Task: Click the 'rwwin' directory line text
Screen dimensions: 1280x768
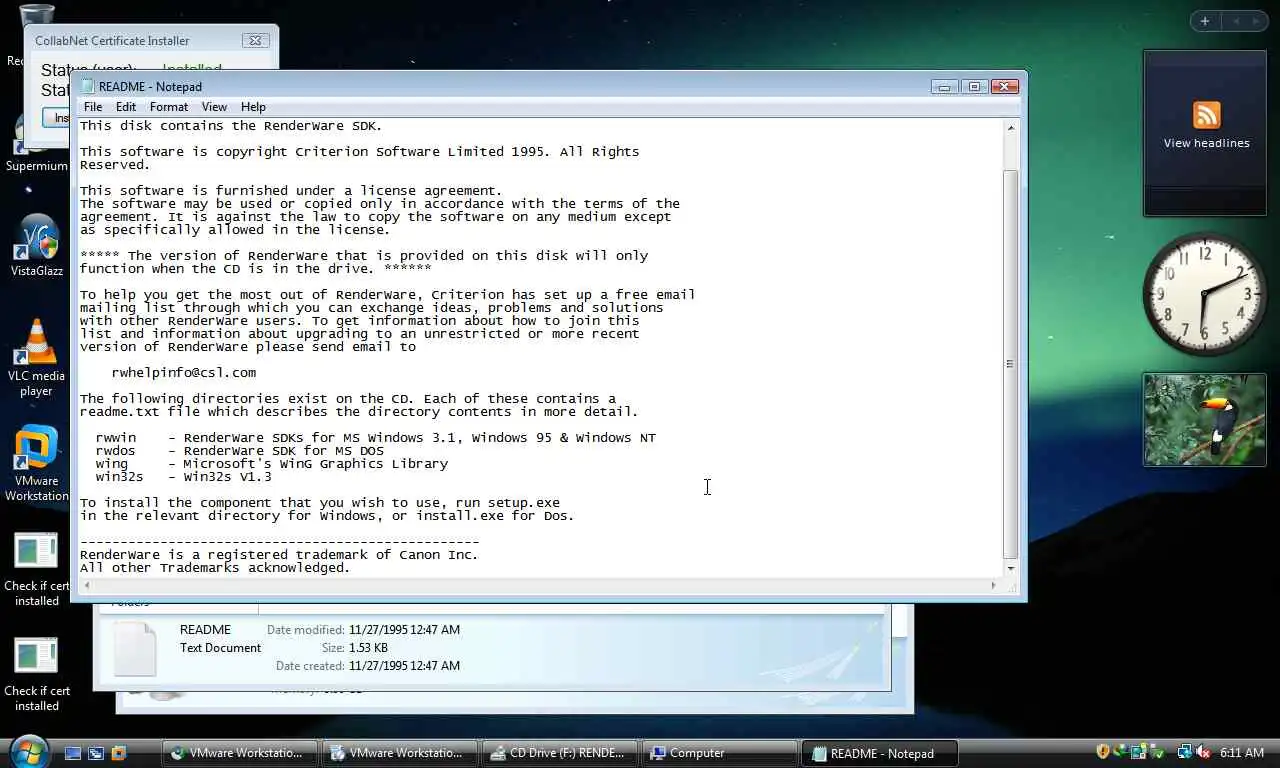Action: (376, 437)
